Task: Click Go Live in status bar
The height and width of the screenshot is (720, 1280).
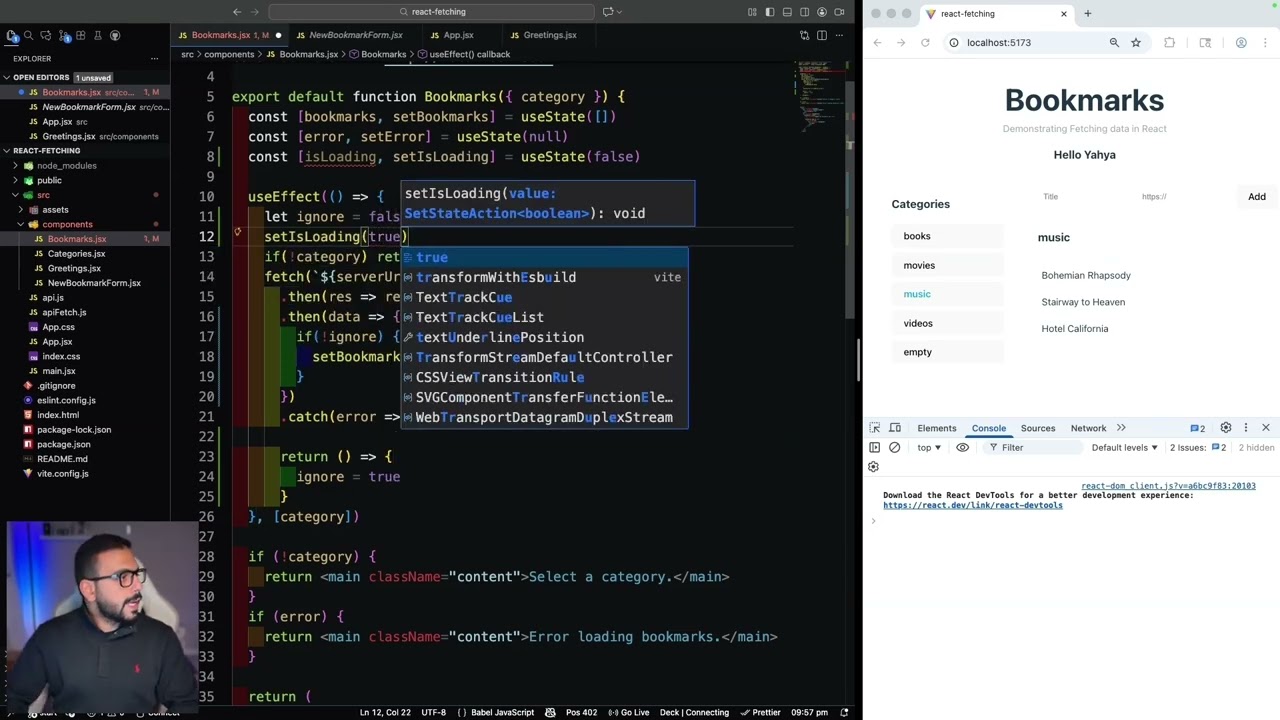Action: (627, 712)
